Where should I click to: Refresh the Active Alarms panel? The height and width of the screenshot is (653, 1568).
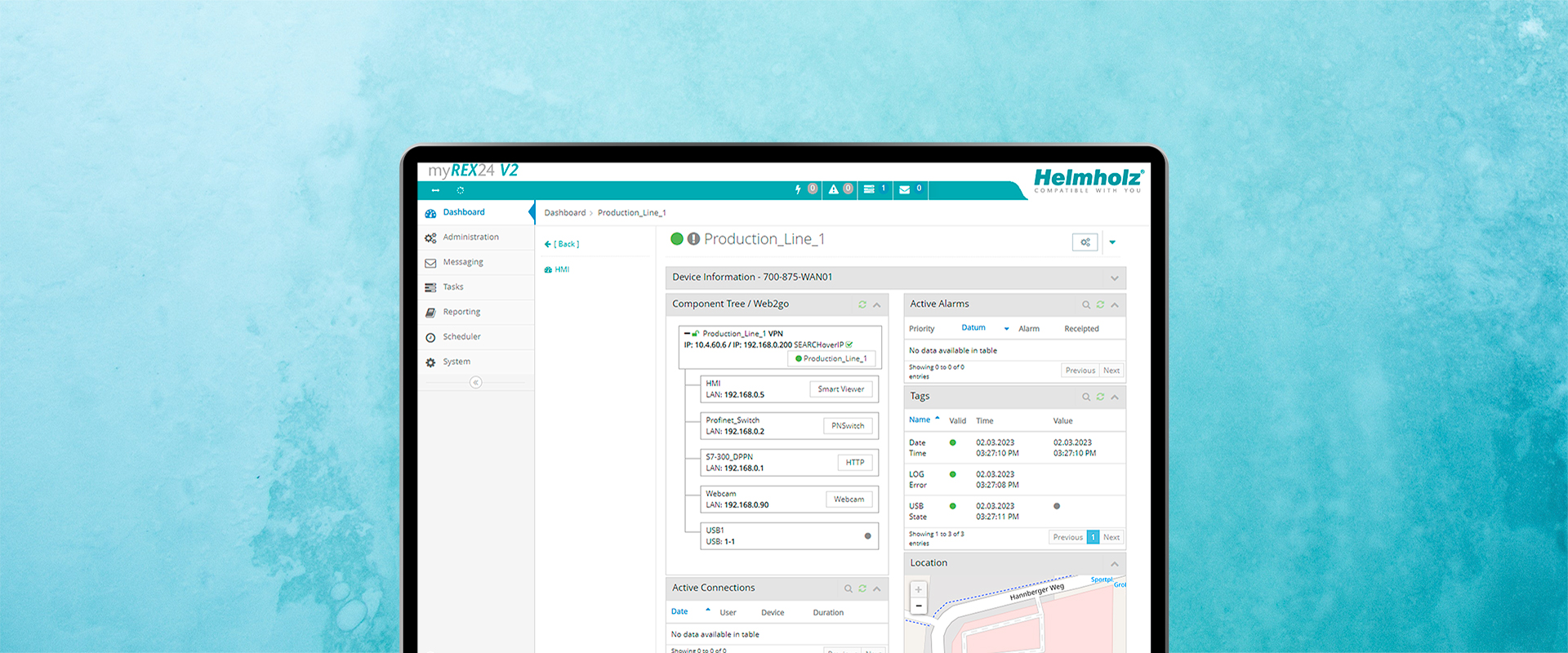coord(1100,305)
